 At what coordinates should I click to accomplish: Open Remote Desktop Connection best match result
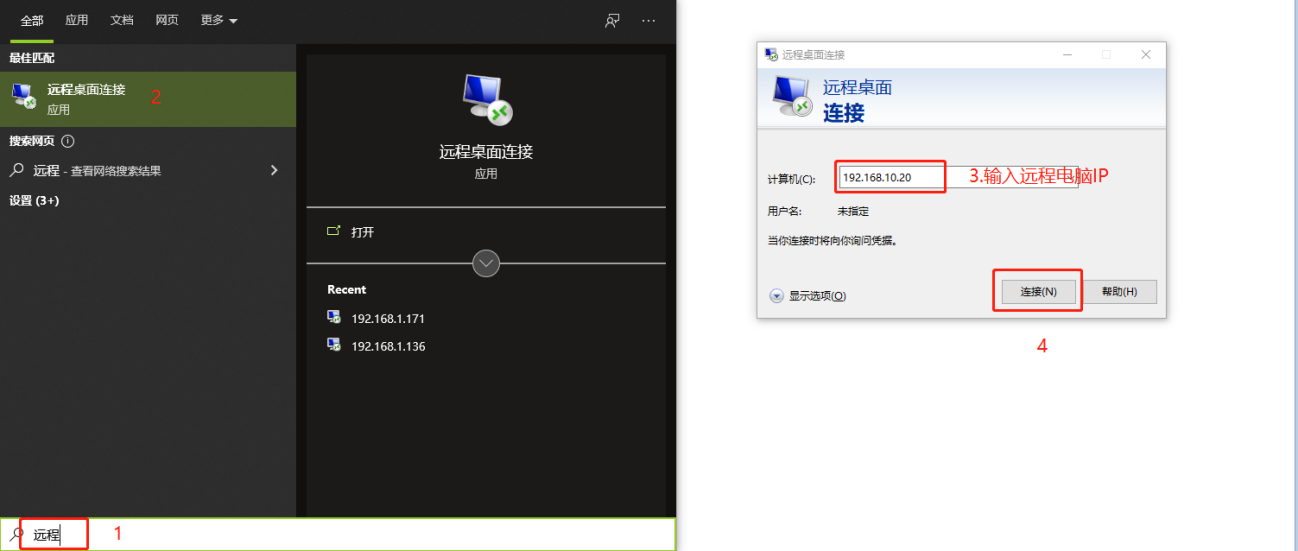148,98
